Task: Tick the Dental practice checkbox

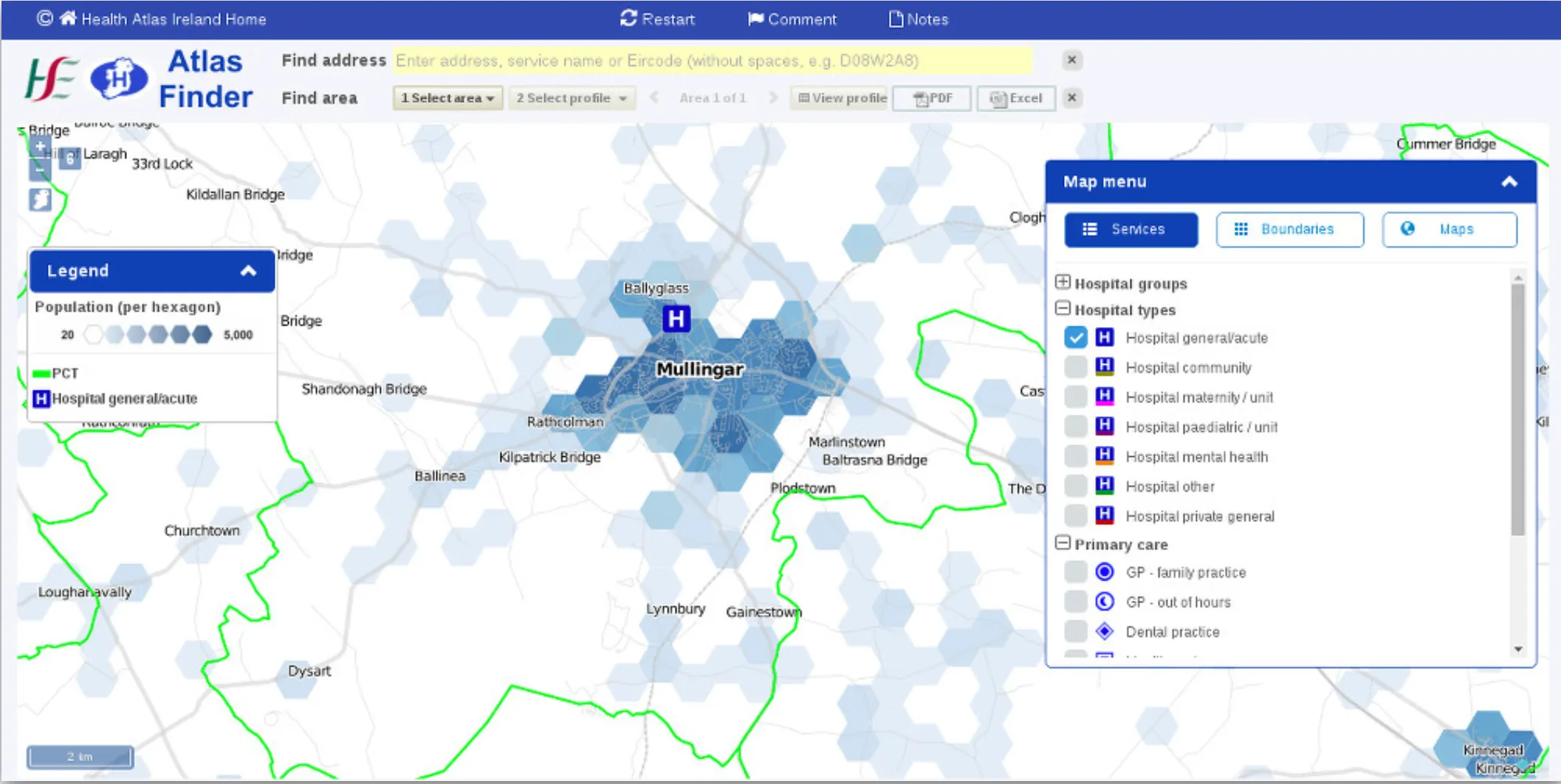Action: pos(1076,631)
